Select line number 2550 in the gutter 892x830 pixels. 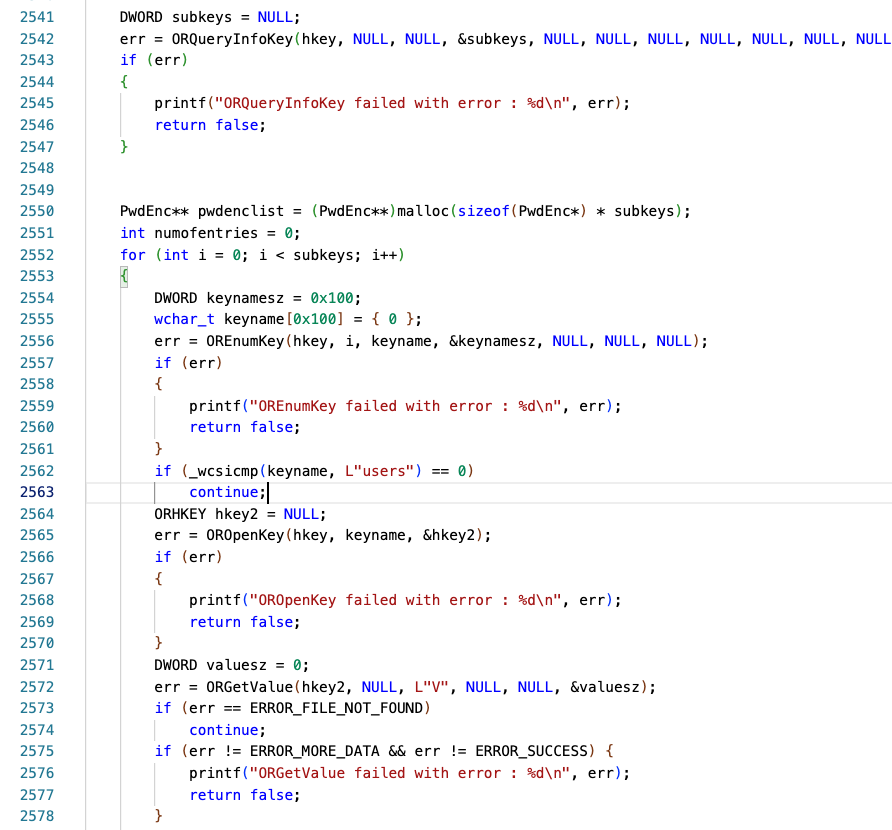click(x=36, y=211)
